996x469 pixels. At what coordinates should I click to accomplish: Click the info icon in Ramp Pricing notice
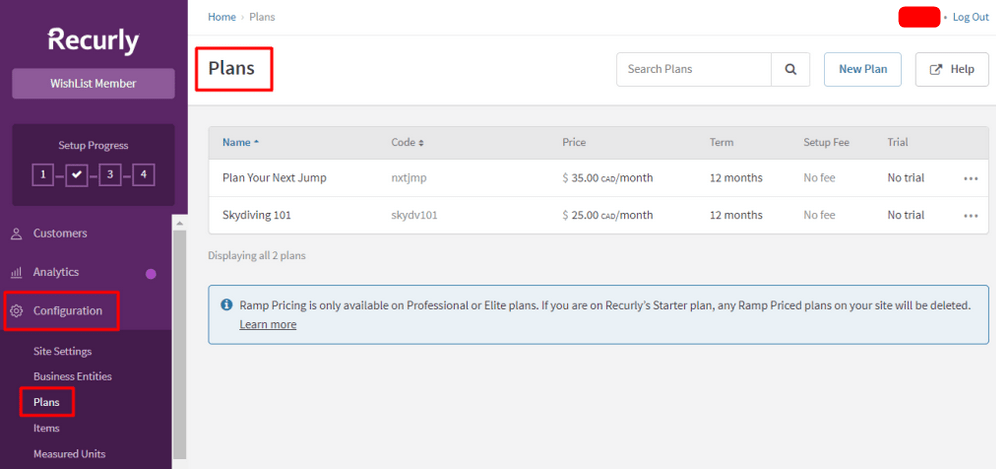tap(226, 305)
